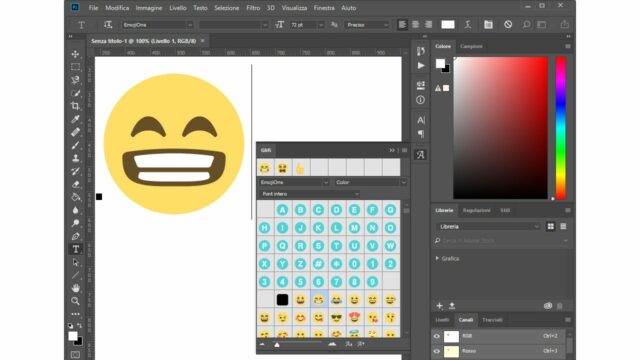
Task: Select the Pen tool
Action: click(75, 236)
